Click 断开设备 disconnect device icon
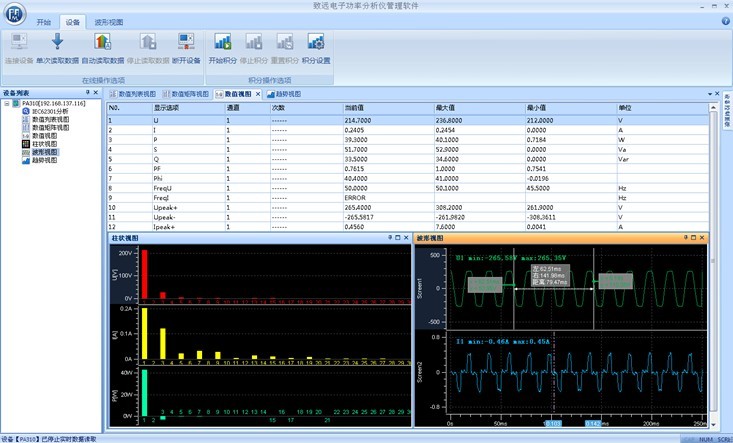The width and height of the screenshot is (733, 443). click(186, 41)
